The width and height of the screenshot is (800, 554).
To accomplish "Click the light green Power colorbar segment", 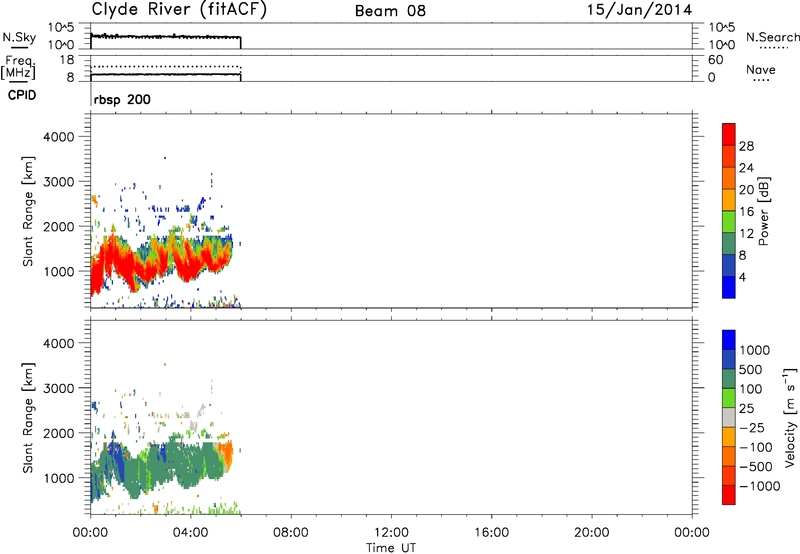I will click(x=729, y=221).
